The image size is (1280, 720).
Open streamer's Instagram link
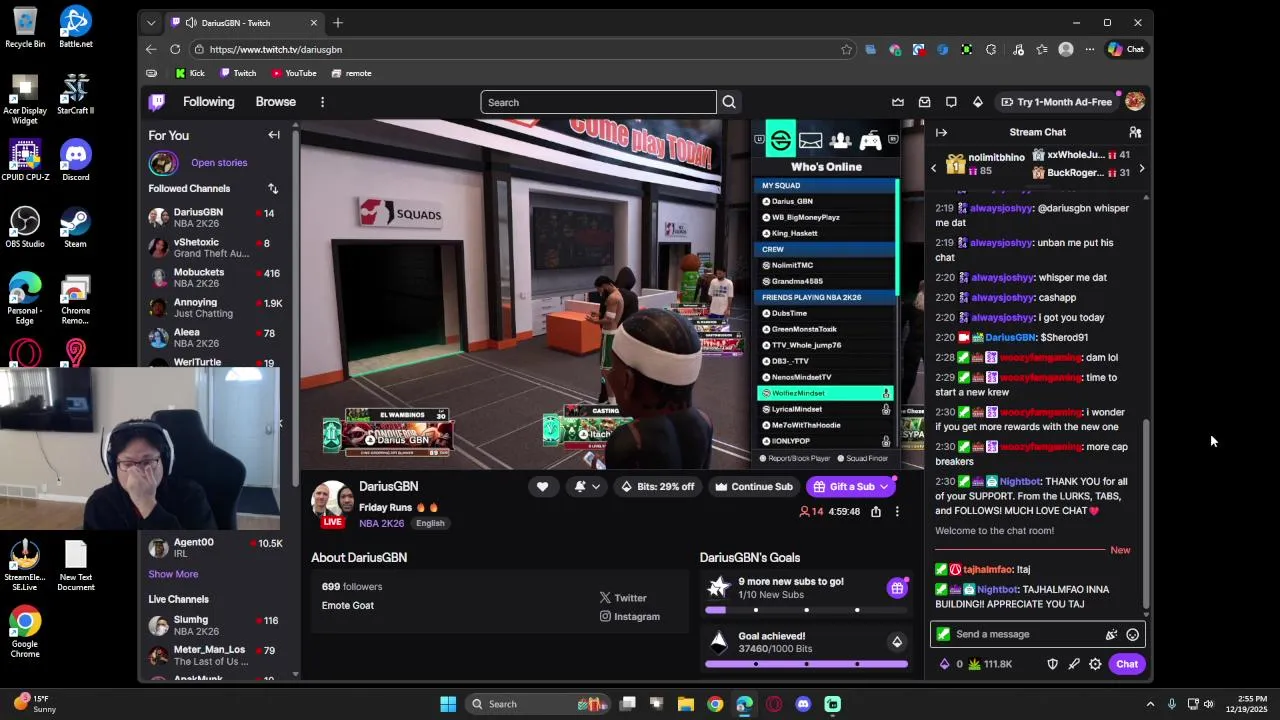coord(630,617)
